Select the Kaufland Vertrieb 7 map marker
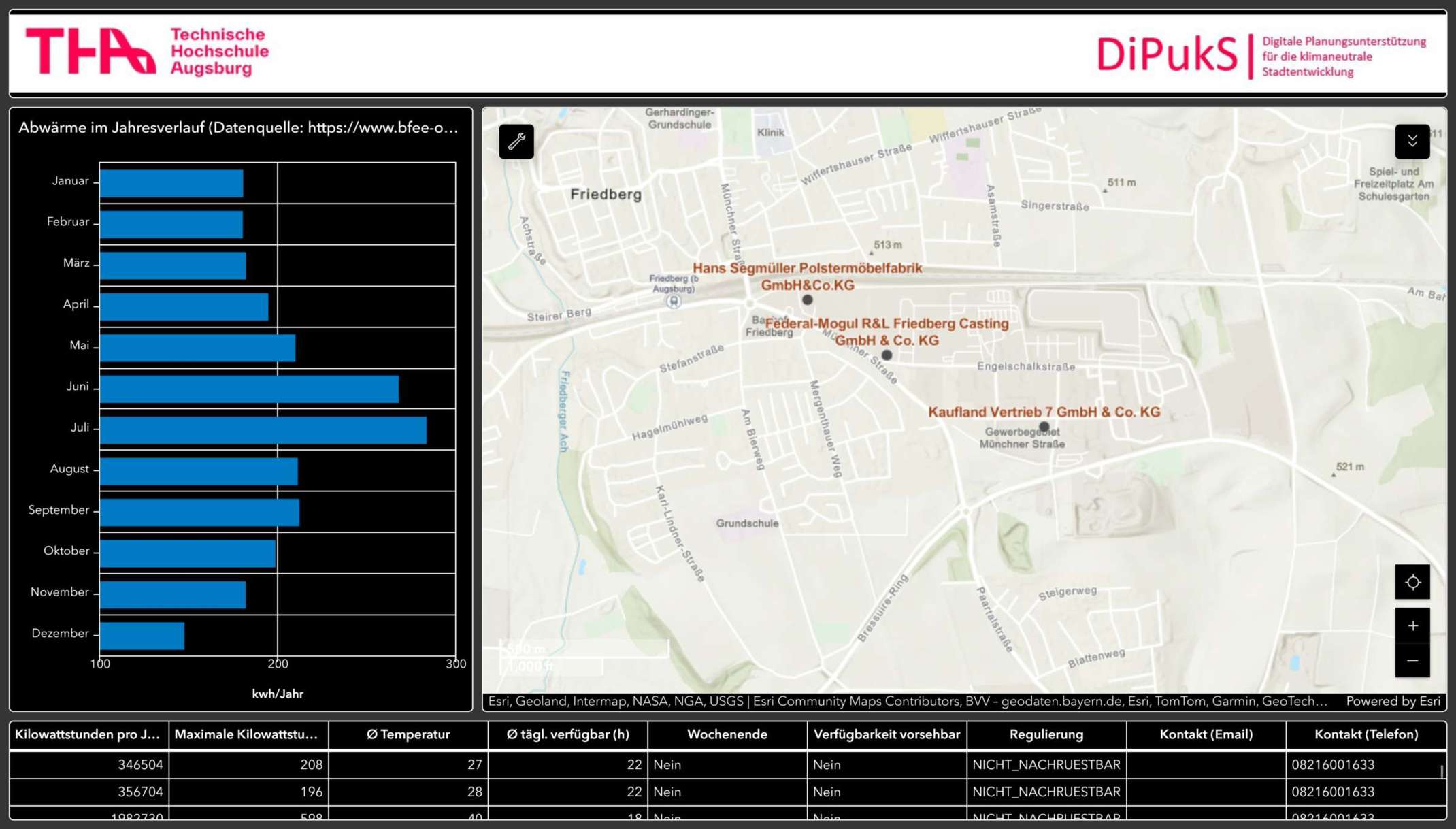Viewport: 1456px width, 829px height. pyautogui.click(x=1044, y=427)
